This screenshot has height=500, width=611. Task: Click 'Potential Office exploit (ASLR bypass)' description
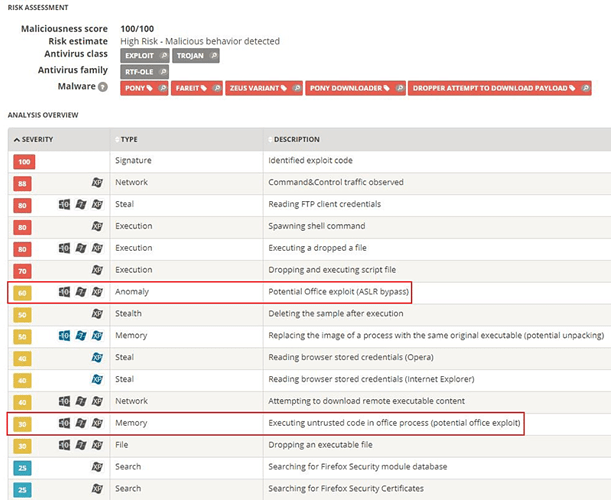pyautogui.click(x=339, y=292)
